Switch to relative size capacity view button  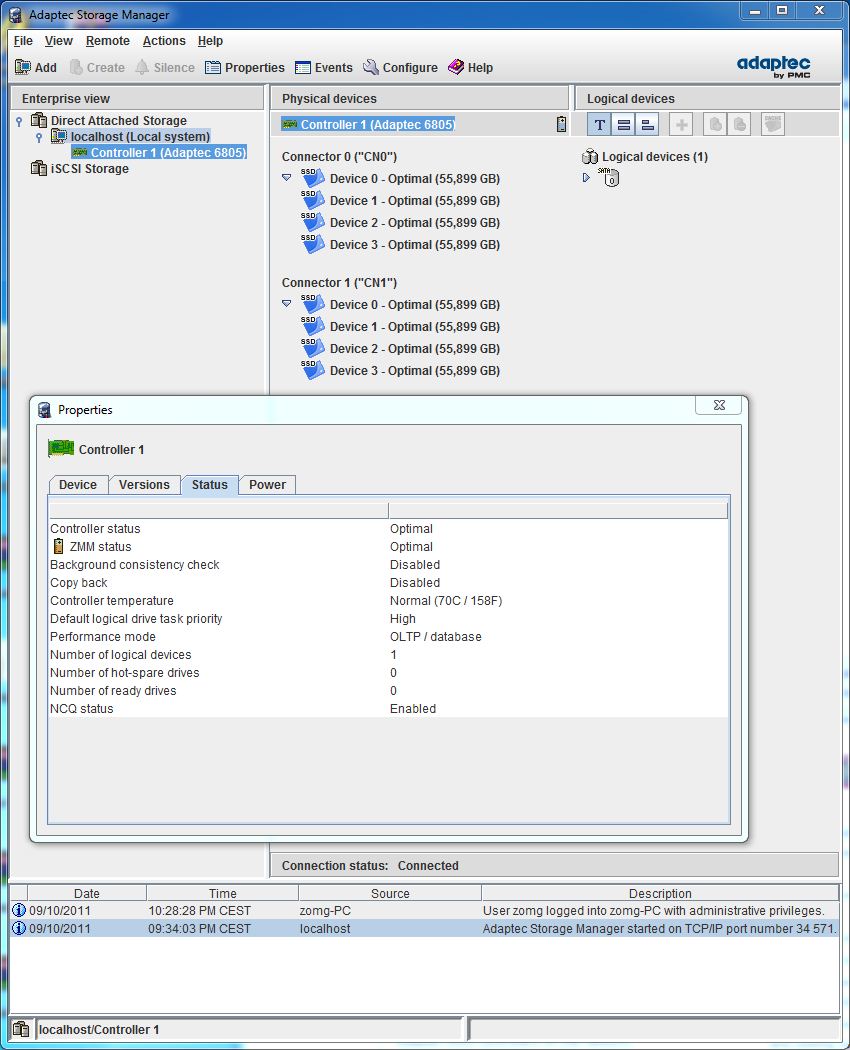pos(647,125)
